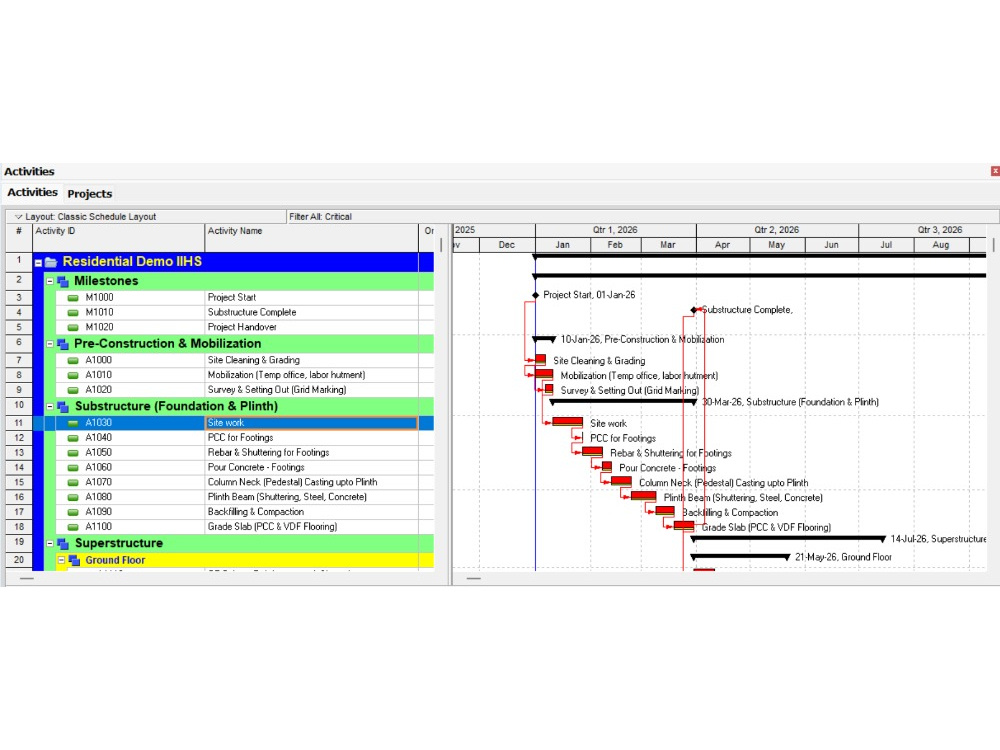The width and height of the screenshot is (1000, 750).
Task: Click the activity icon for A1060
Action: pos(73,467)
